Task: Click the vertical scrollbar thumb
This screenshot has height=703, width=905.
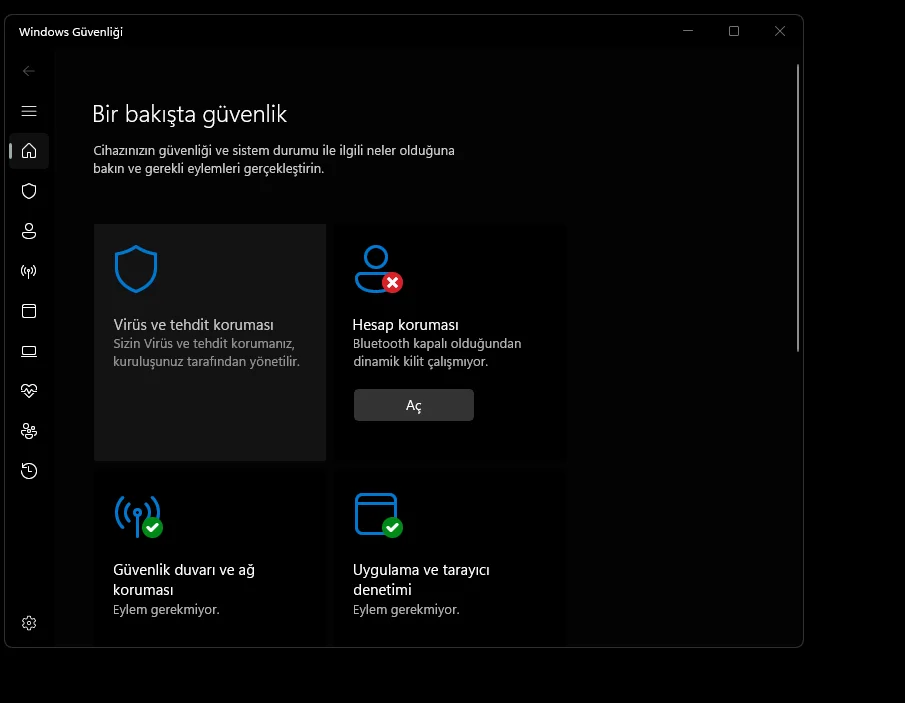Action: (x=798, y=208)
